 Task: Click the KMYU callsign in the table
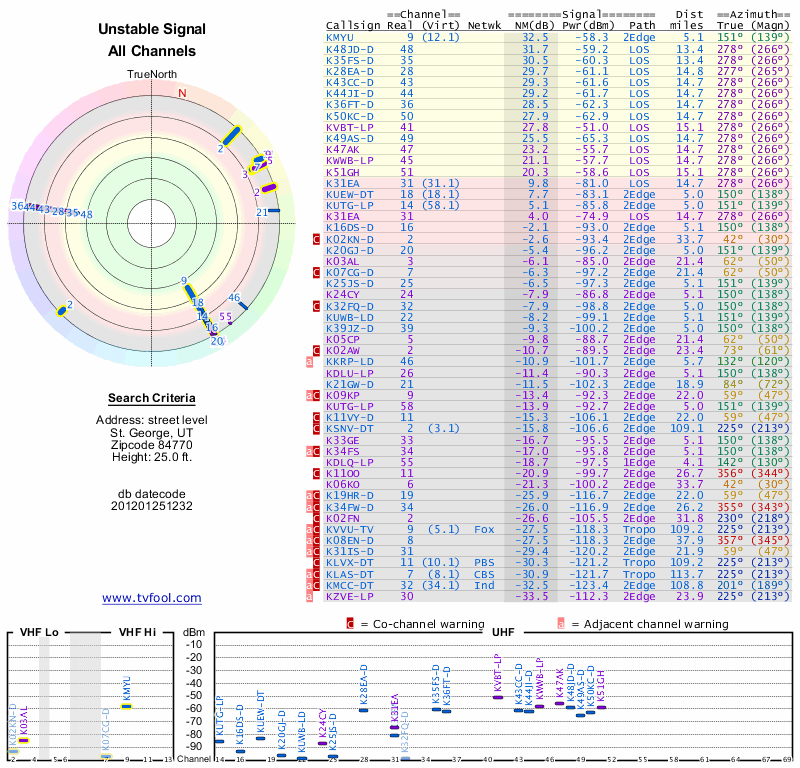(339, 37)
